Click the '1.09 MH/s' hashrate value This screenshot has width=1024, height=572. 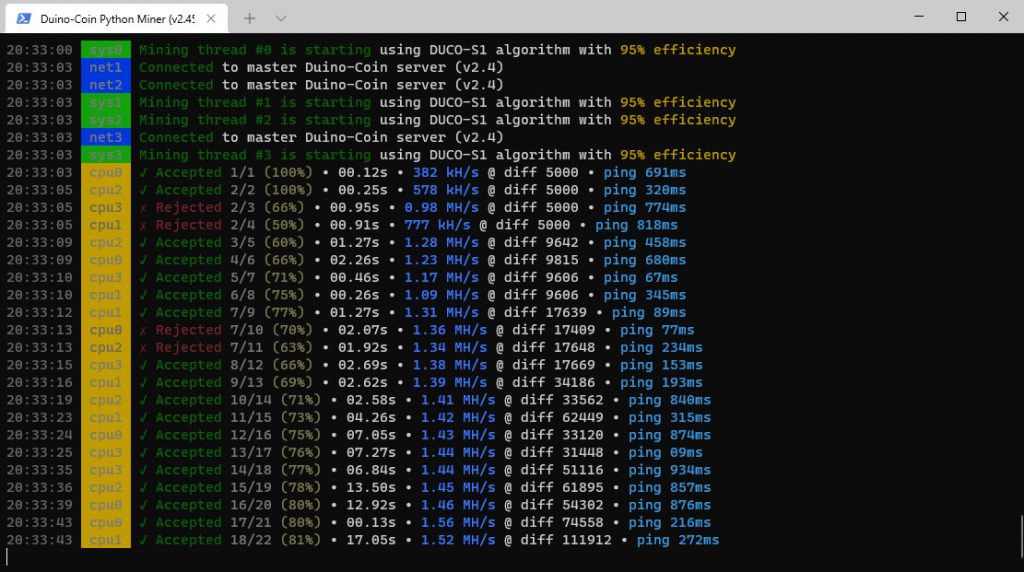(x=441, y=295)
